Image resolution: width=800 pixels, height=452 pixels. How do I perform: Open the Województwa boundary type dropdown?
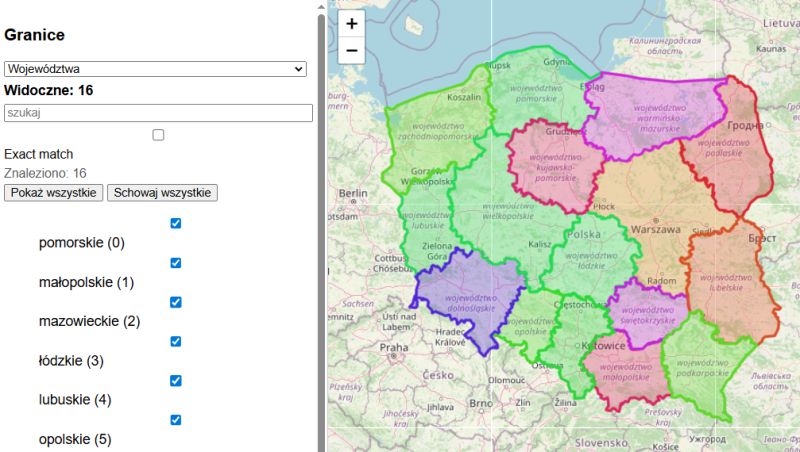pyautogui.click(x=155, y=69)
